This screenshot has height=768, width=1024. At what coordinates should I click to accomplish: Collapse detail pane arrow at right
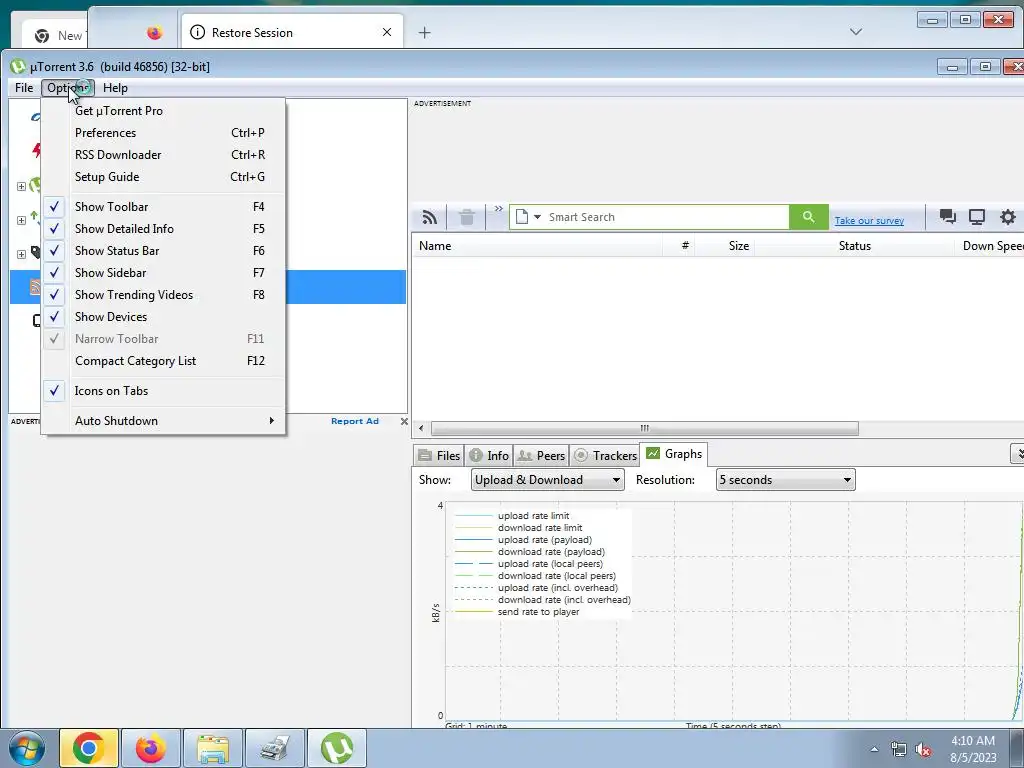(x=1017, y=454)
